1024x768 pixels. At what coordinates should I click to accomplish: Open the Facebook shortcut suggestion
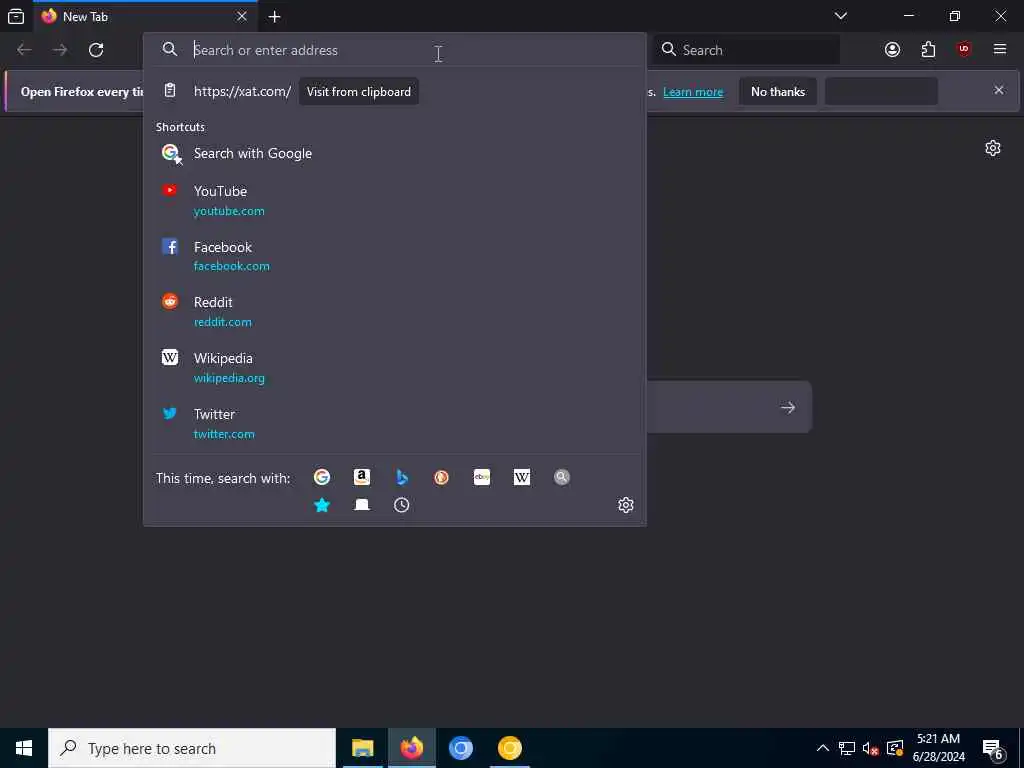click(x=394, y=256)
